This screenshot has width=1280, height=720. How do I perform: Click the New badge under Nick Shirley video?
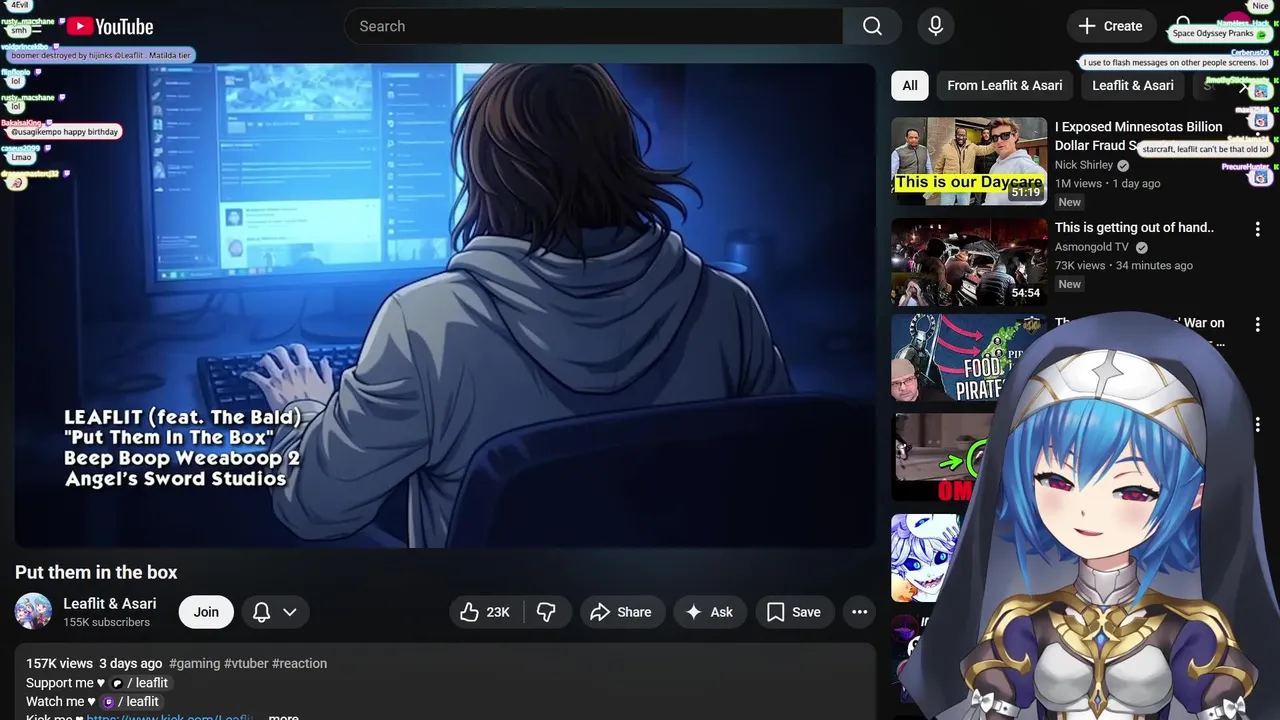pyautogui.click(x=1070, y=202)
